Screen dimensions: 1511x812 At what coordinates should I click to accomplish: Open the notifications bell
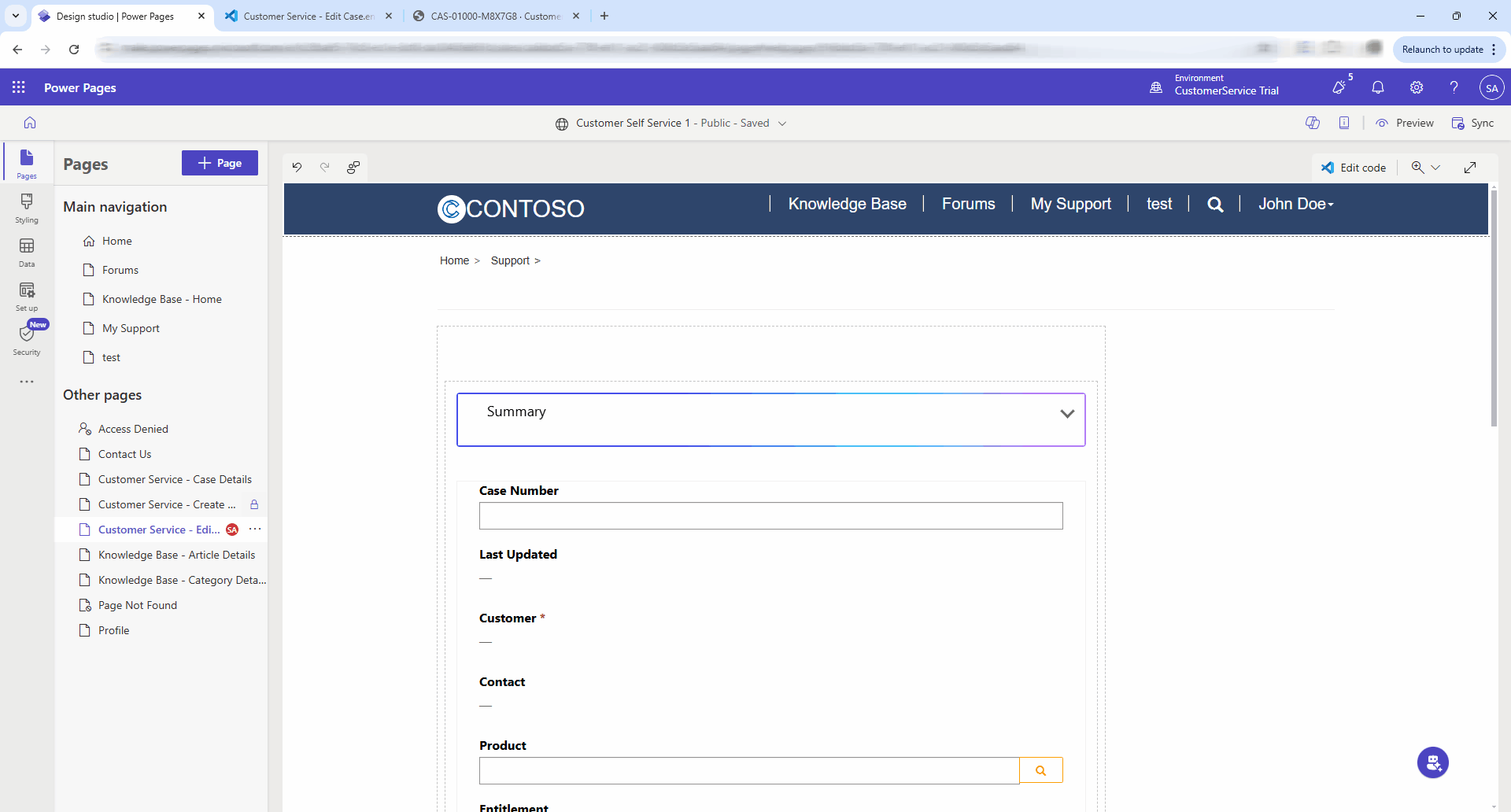[1378, 87]
